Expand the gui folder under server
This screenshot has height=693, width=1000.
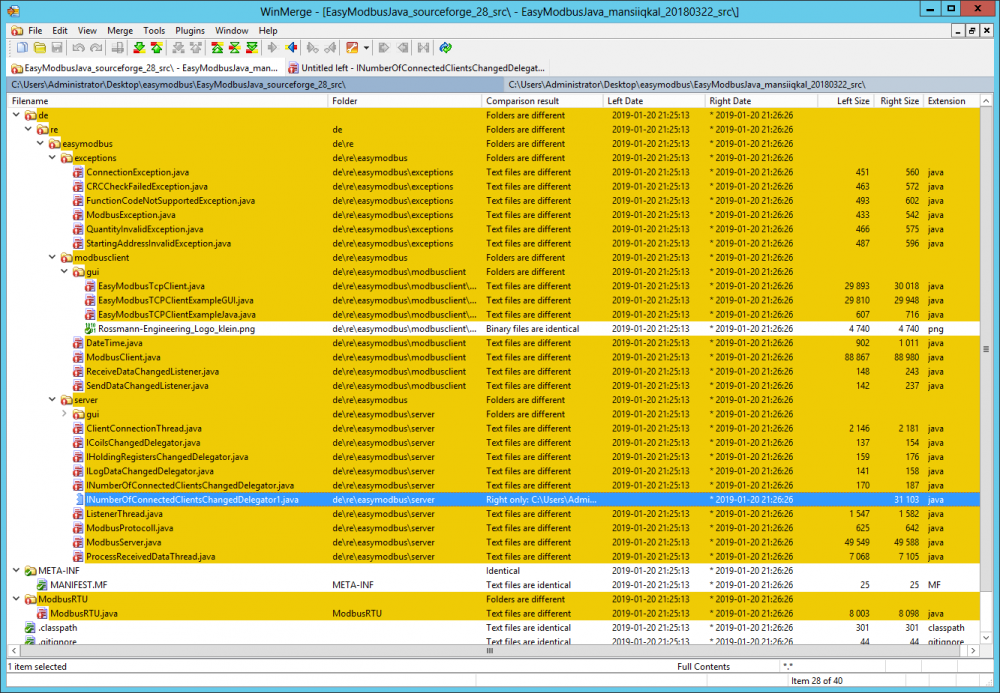point(65,414)
